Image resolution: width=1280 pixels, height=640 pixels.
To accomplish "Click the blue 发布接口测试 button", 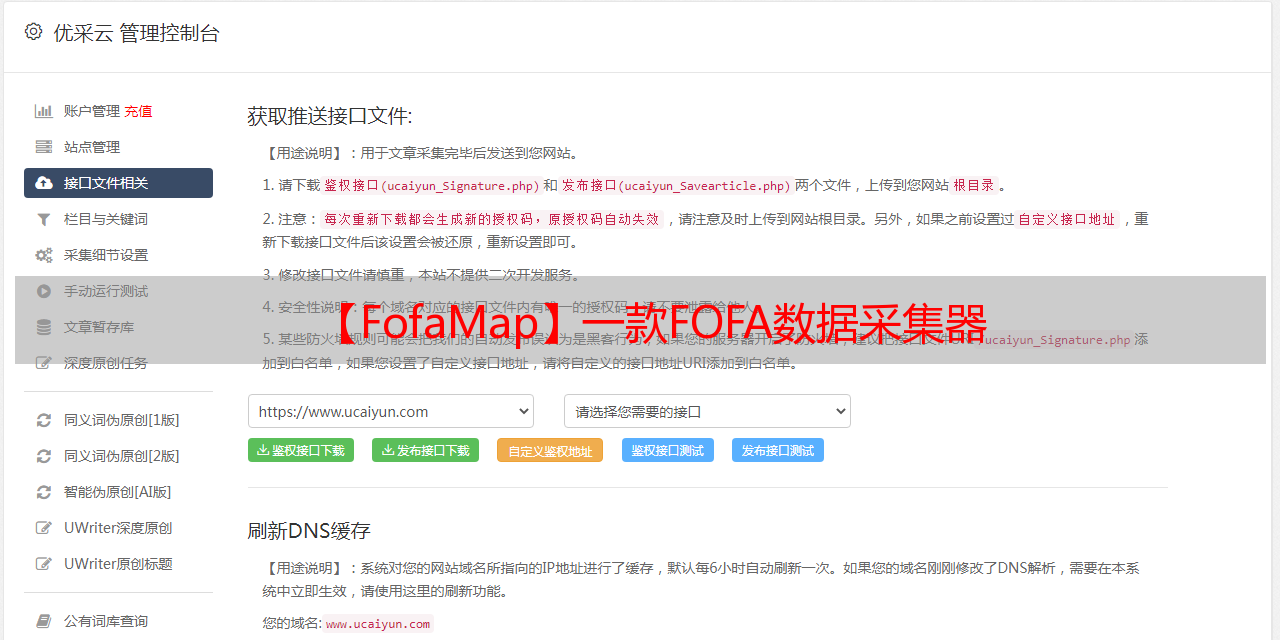I will (x=778, y=450).
